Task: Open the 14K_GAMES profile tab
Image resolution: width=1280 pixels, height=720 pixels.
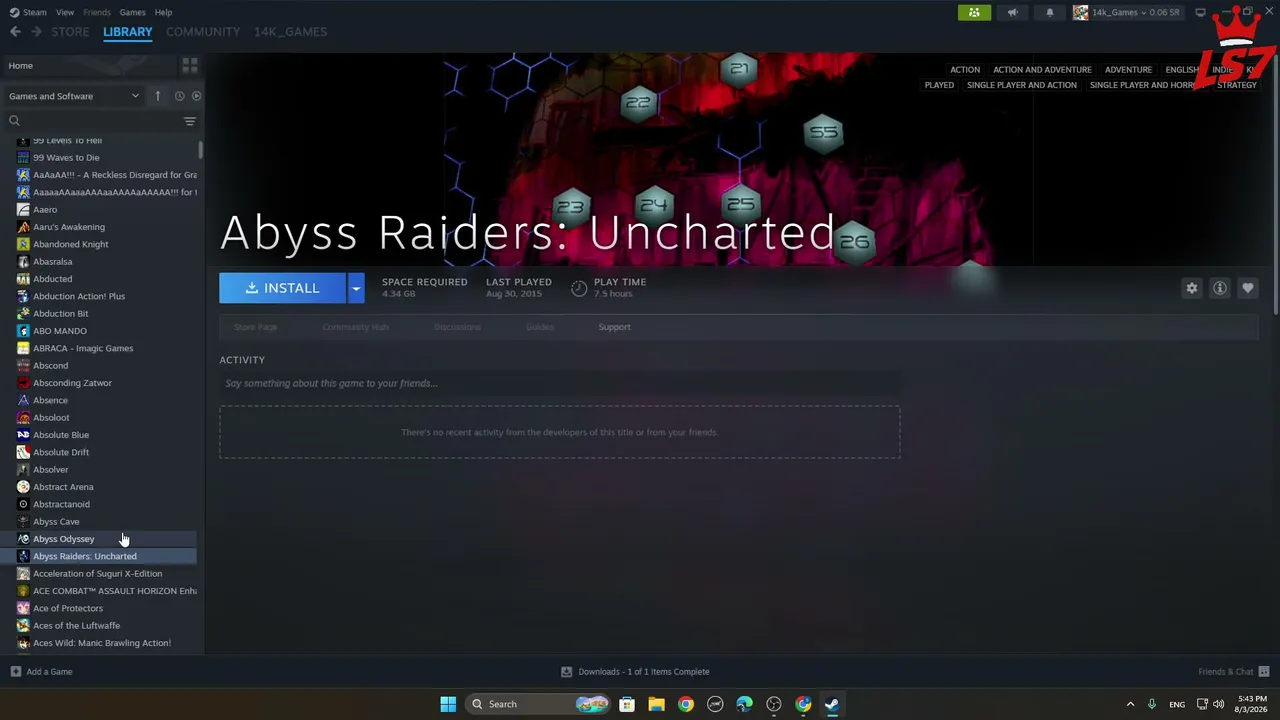Action: (290, 32)
